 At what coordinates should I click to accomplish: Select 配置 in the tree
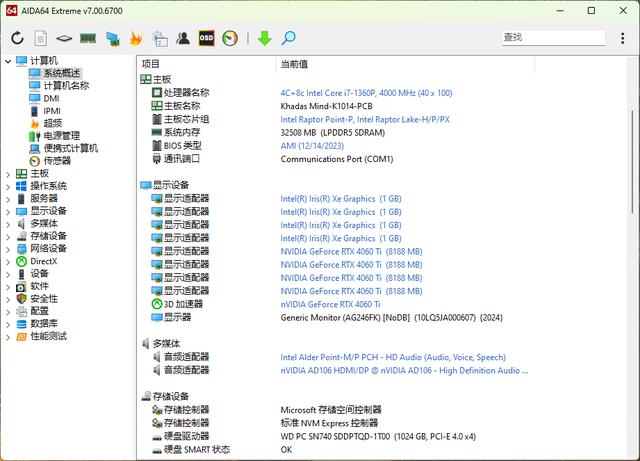click(39, 311)
